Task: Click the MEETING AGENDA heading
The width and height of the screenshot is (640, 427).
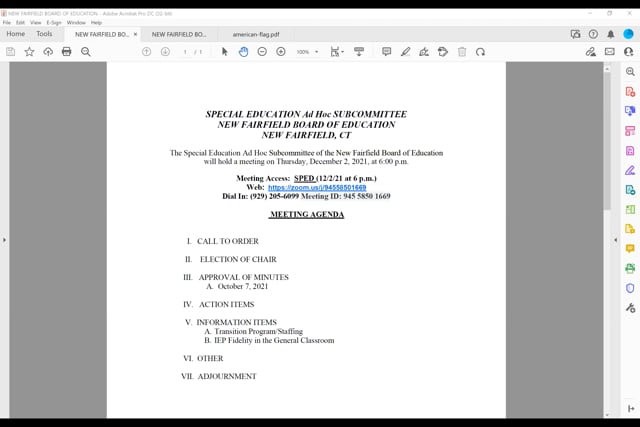Action: pyautogui.click(x=307, y=214)
